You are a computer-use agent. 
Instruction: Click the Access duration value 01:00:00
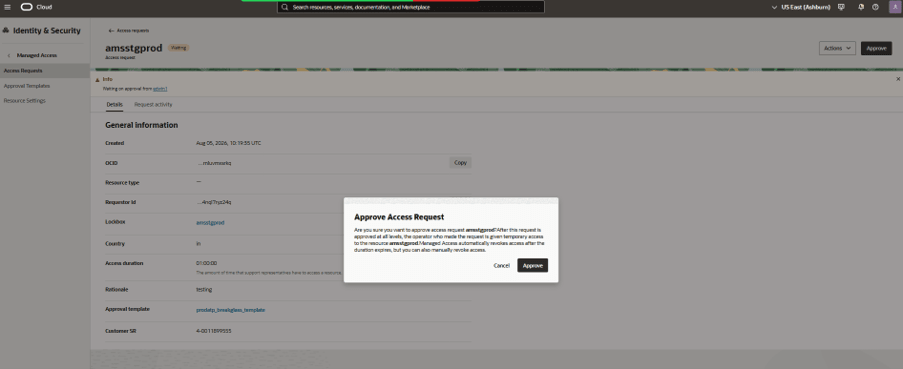(207, 263)
